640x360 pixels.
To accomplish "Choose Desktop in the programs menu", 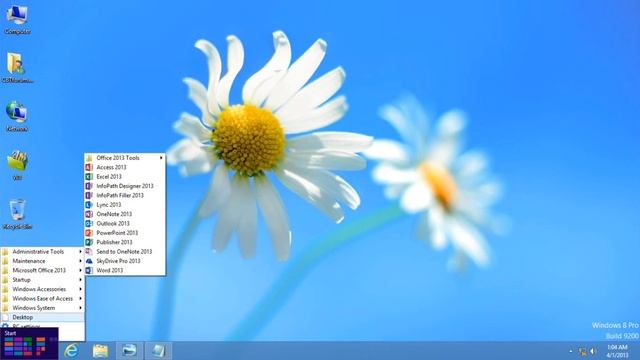I will click(42, 317).
